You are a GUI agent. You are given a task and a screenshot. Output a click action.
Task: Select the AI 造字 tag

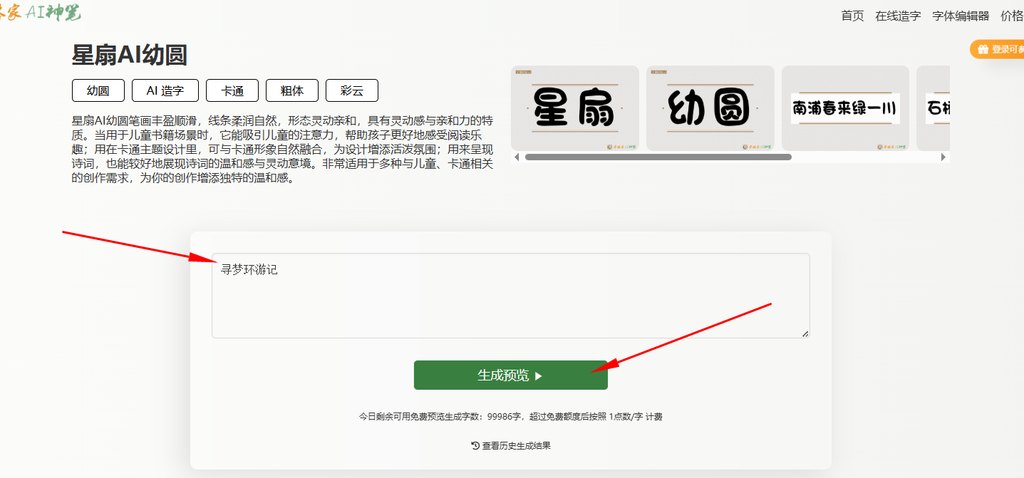165,91
